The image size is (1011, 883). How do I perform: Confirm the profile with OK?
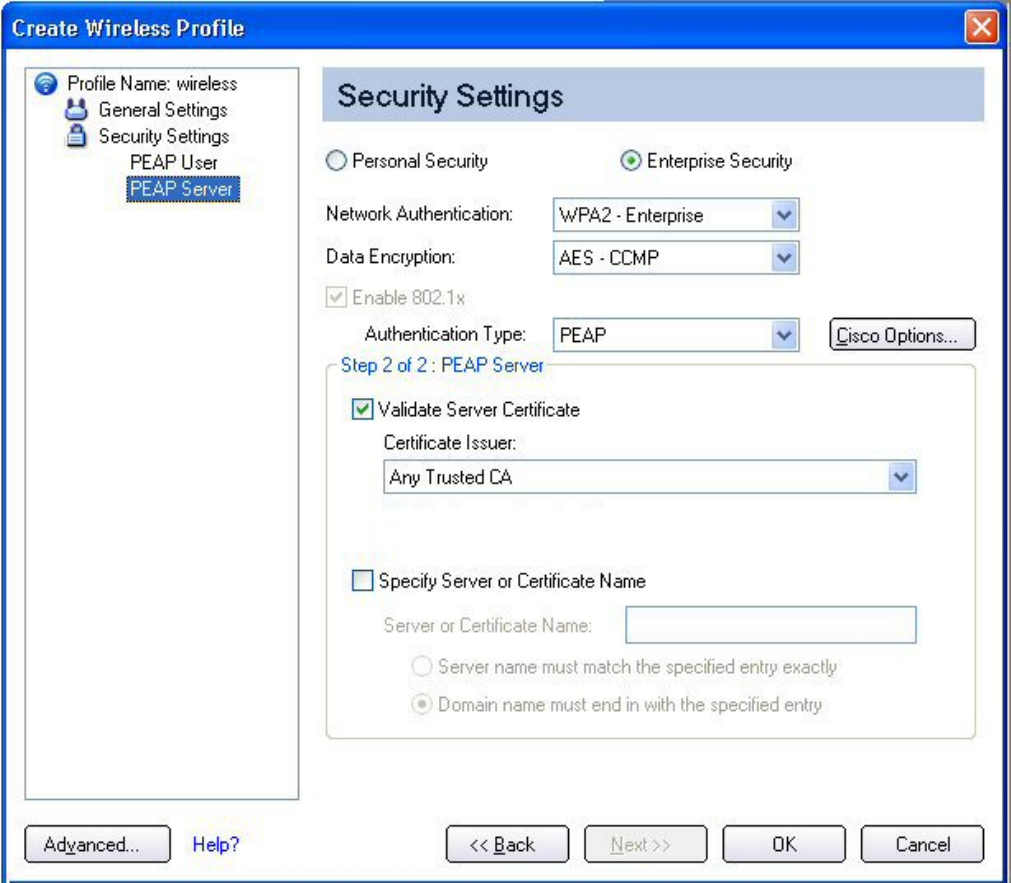click(x=784, y=845)
